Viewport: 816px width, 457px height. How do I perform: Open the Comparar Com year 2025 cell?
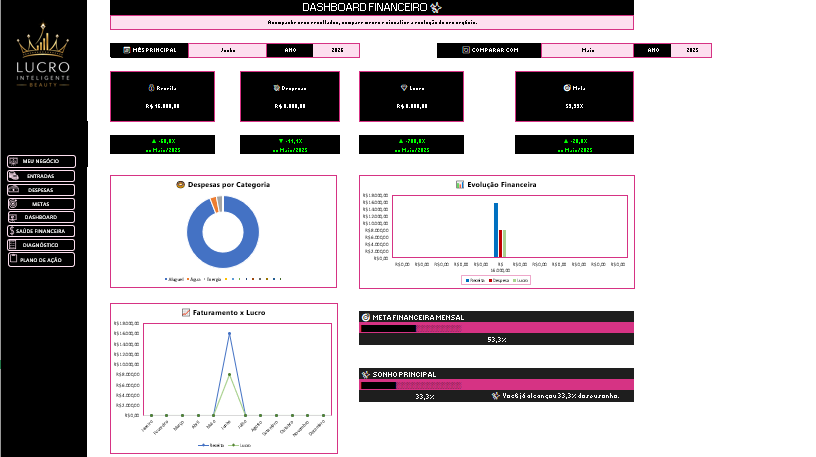[x=691, y=50]
